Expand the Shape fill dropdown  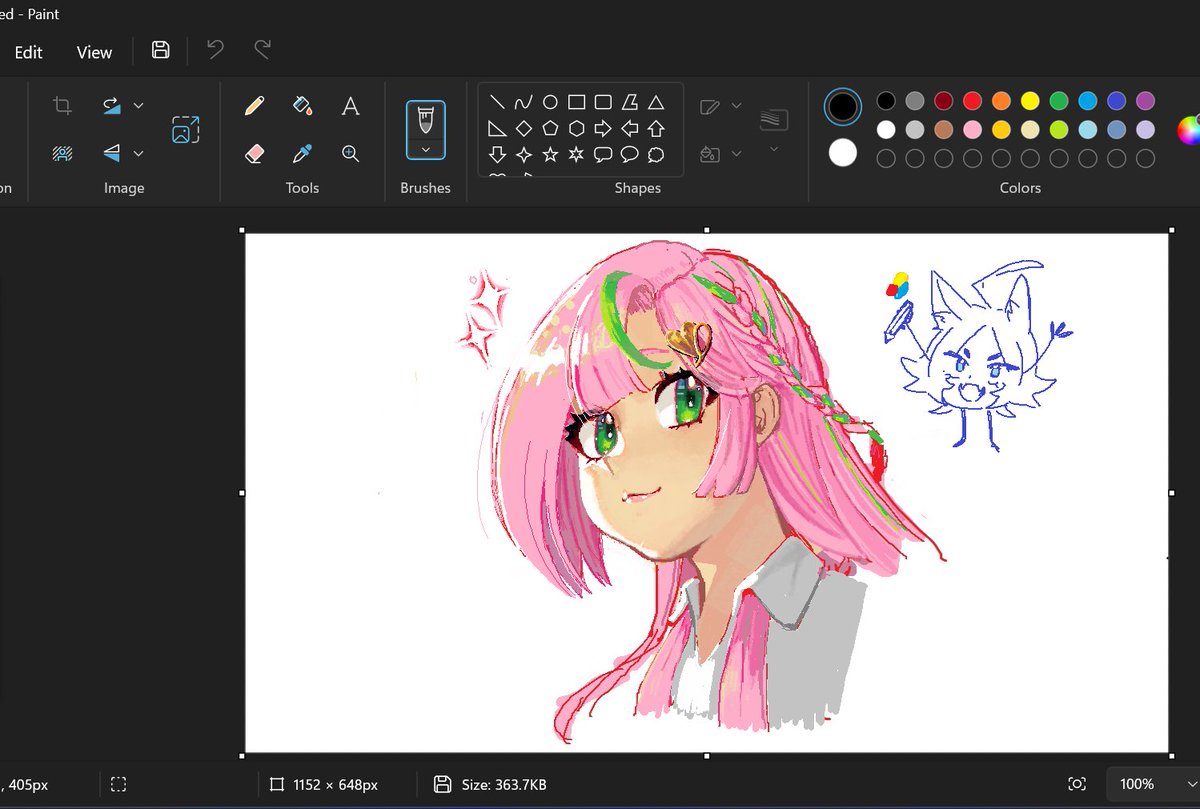point(737,153)
